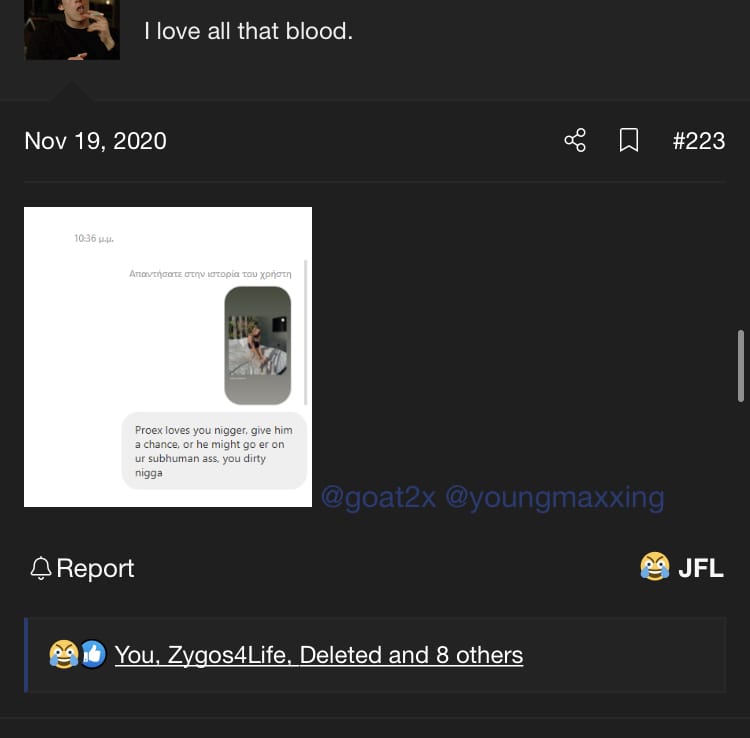
Task: Click the page scrollbar thumb
Action: tap(740, 366)
